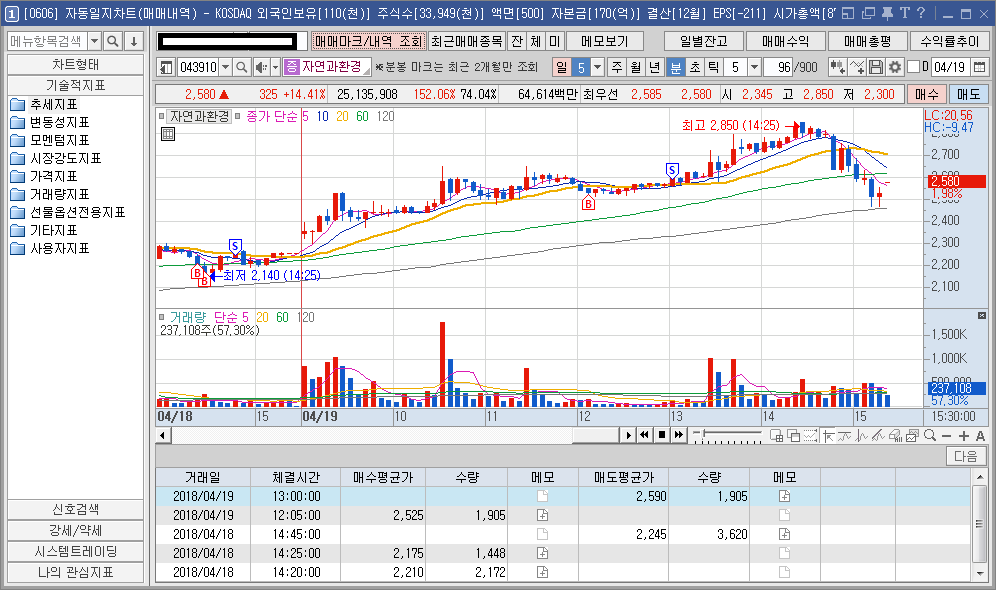Toggle the checkbox labeled D beside date
Viewport: 996px width, 590px height.
pyautogui.click(x=913, y=67)
